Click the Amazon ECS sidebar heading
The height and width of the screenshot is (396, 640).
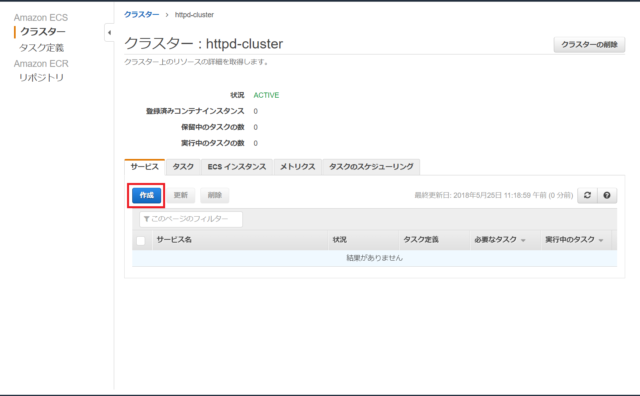(x=41, y=18)
